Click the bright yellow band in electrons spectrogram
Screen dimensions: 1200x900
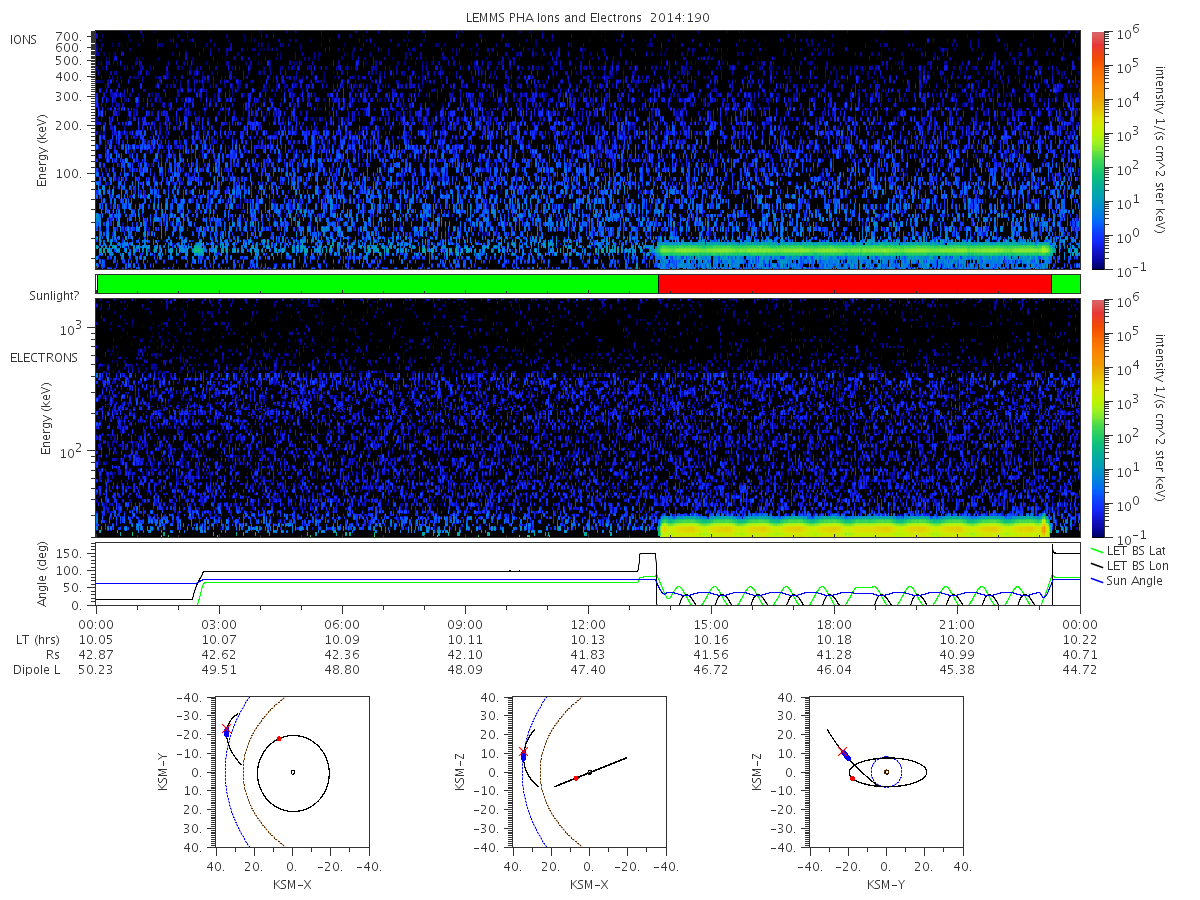click(854, 526)
